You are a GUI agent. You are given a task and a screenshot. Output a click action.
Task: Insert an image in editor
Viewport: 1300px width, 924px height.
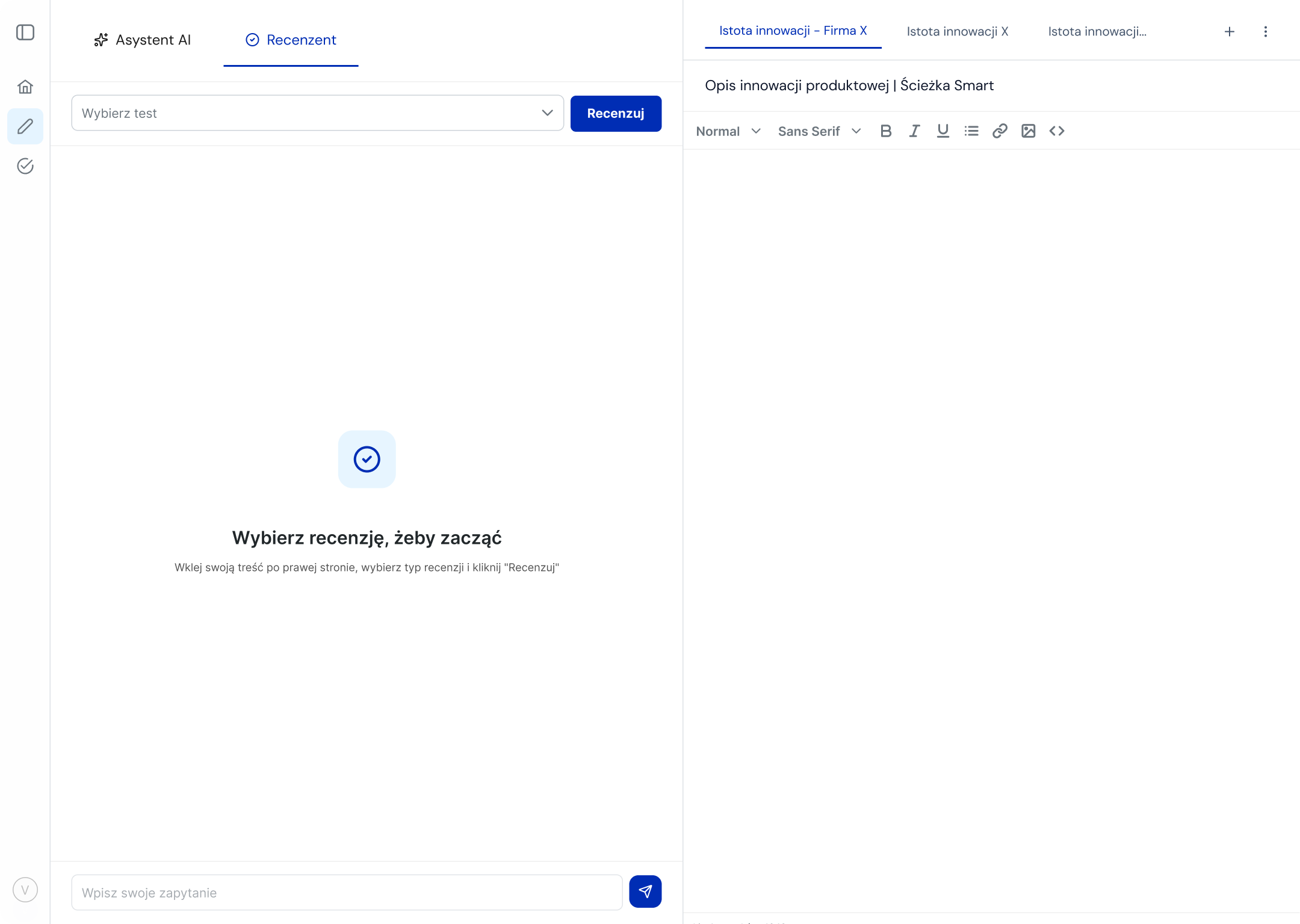(1029, 131)
